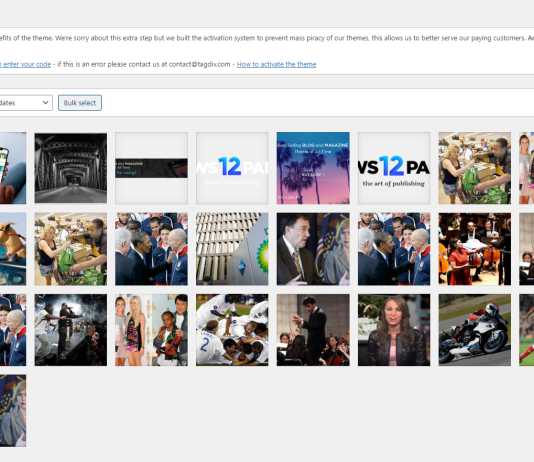Select grocery shoppers photo in the second row
This screenshot has height=462, width=534.
click(x=70, y=249)
